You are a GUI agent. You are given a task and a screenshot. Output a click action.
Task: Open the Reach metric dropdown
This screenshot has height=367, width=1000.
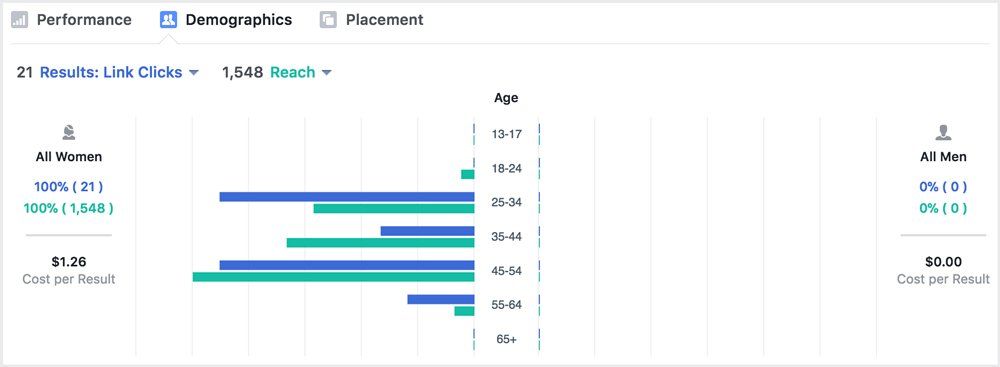pyautogui.click(x=301, y=73)
